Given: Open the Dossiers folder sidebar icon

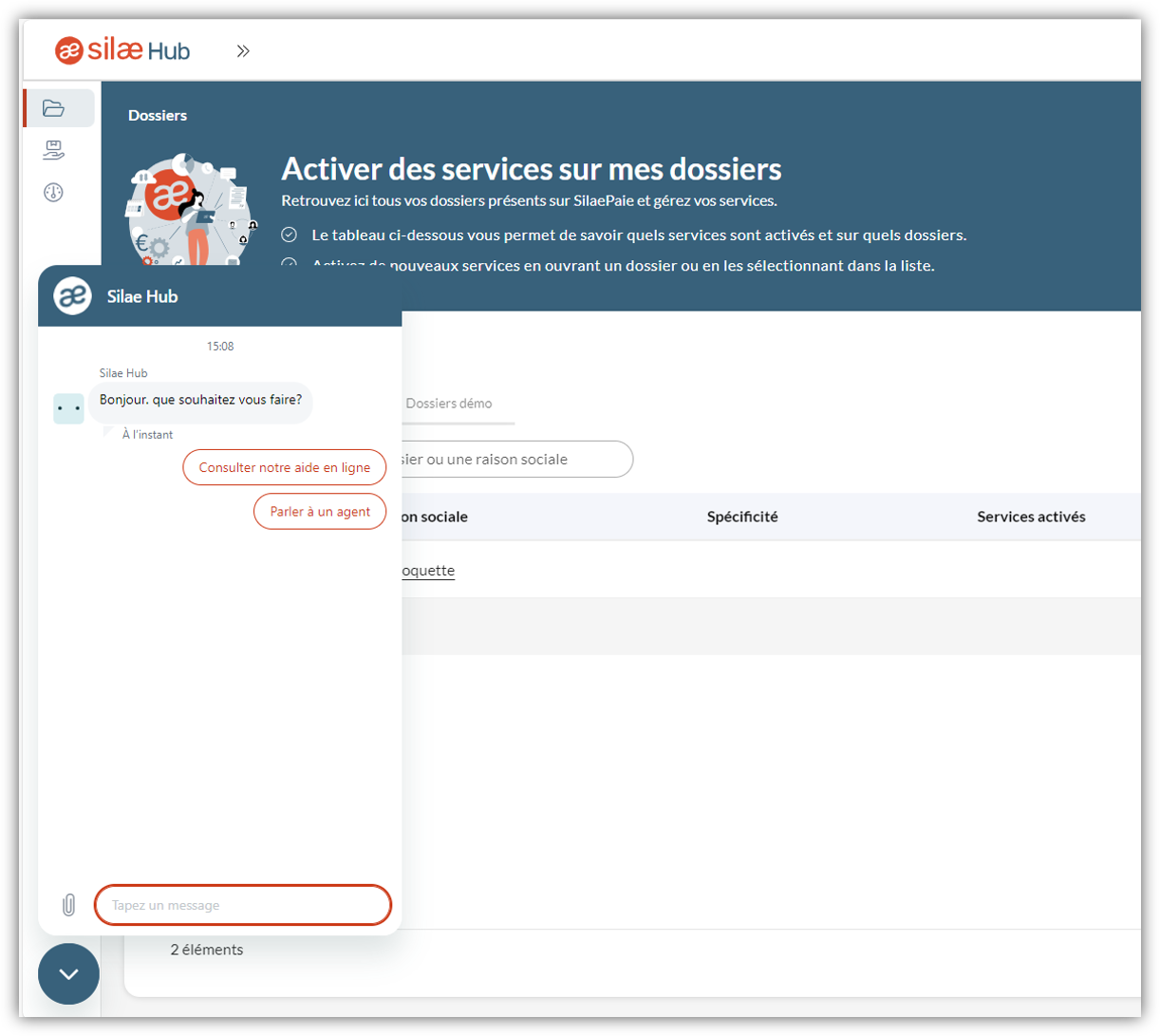Looking at the screenshot, I should 54,108.
